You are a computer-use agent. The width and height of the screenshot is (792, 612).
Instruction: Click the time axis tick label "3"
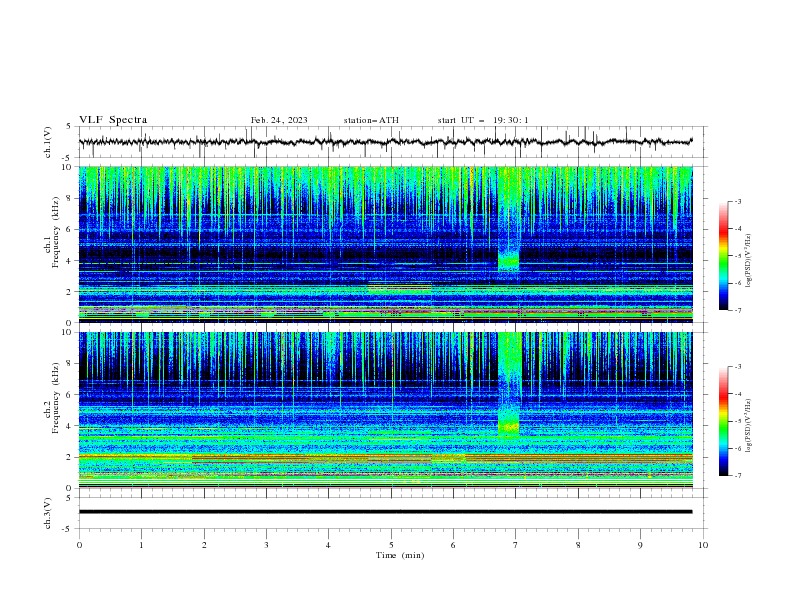point(266,545)
